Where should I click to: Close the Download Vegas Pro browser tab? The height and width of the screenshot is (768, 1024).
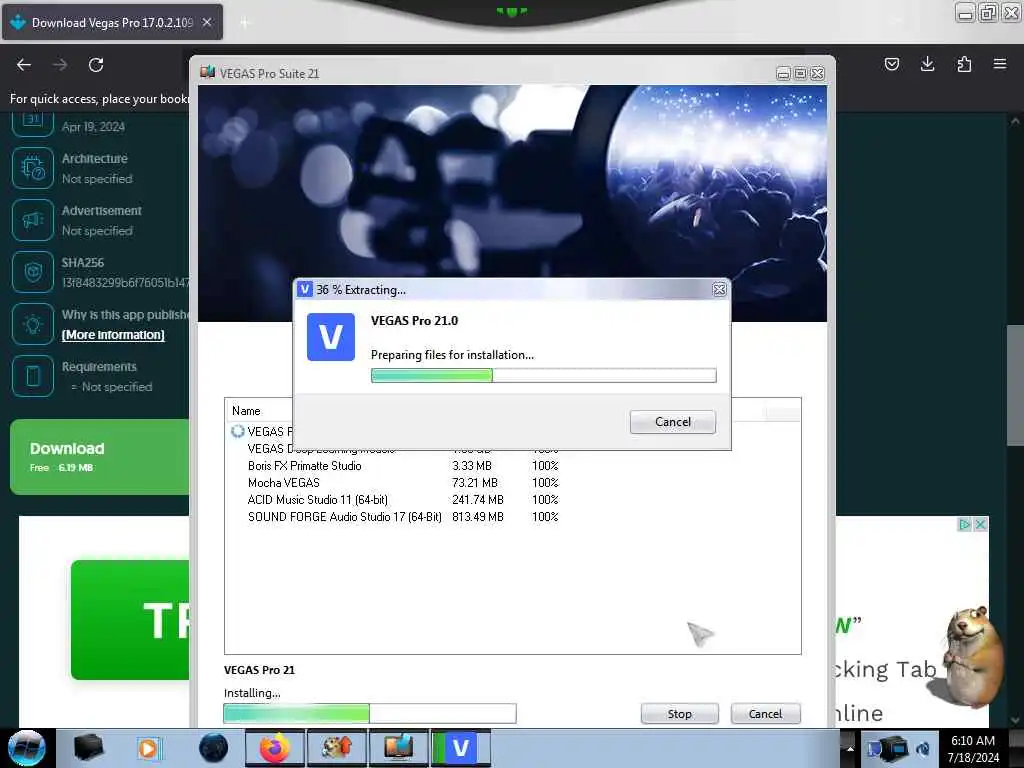(x=207, y=22)
